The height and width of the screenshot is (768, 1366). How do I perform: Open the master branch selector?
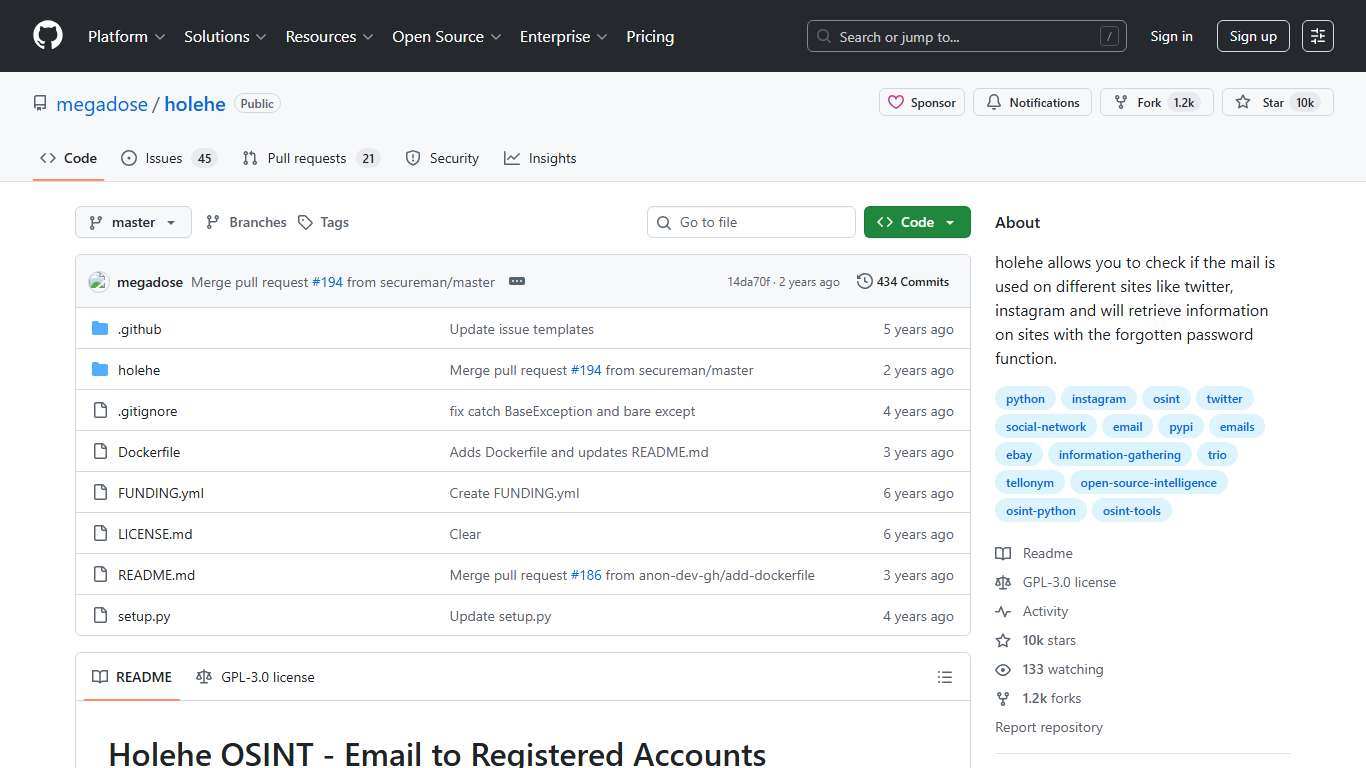tap(133, 222)
